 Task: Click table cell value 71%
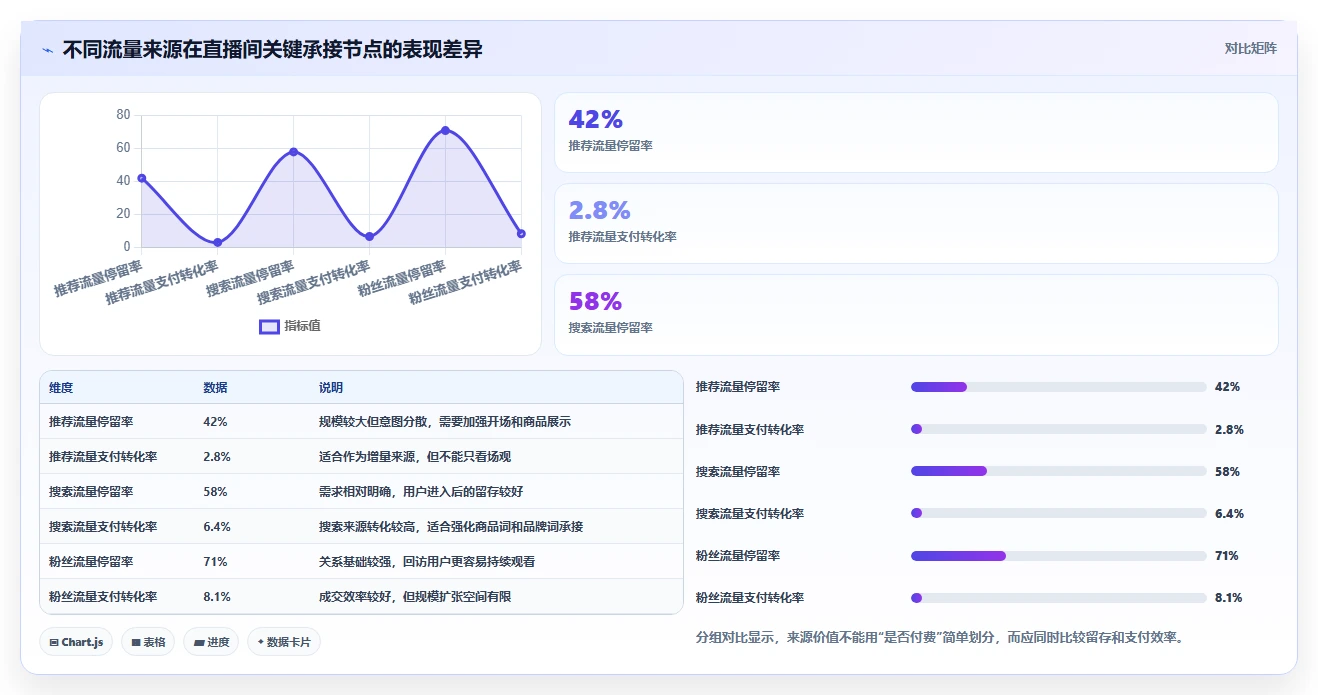pos(215,562)
